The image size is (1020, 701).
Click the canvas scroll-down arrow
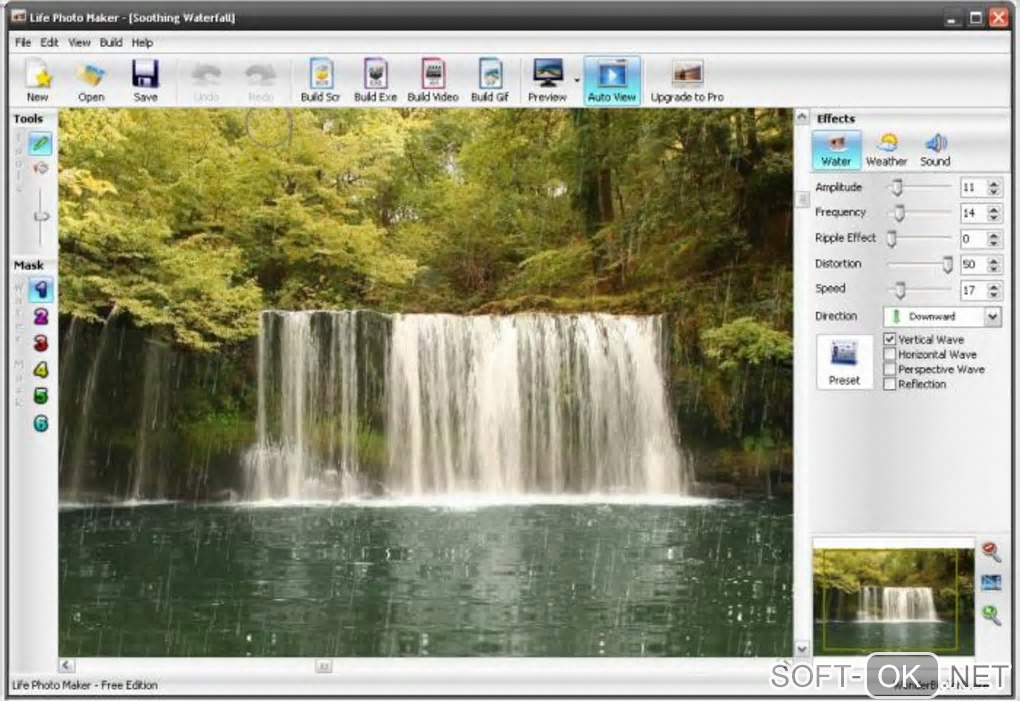tap(801, 648)
